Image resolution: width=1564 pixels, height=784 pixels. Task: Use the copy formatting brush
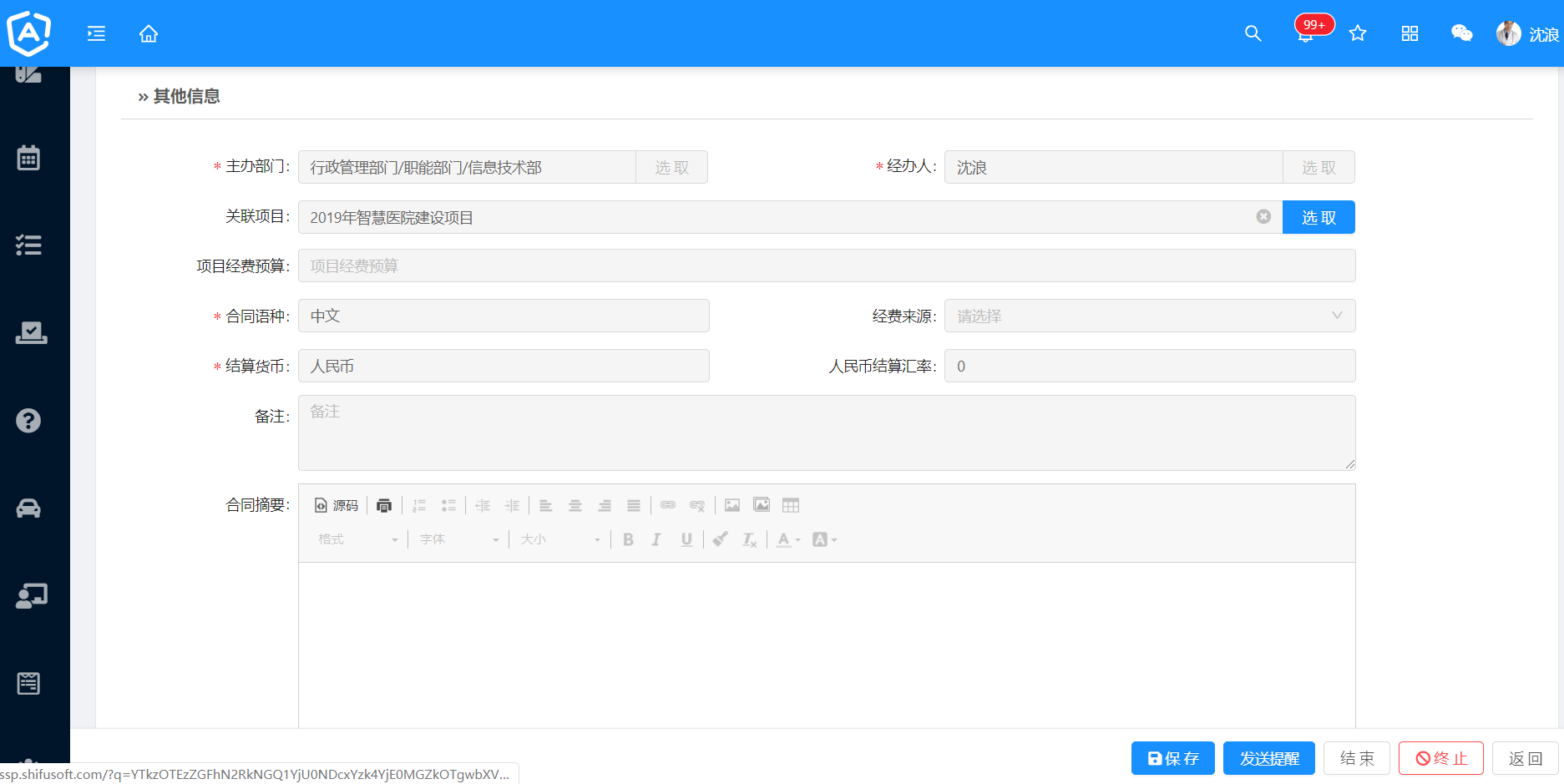point(720,539)
